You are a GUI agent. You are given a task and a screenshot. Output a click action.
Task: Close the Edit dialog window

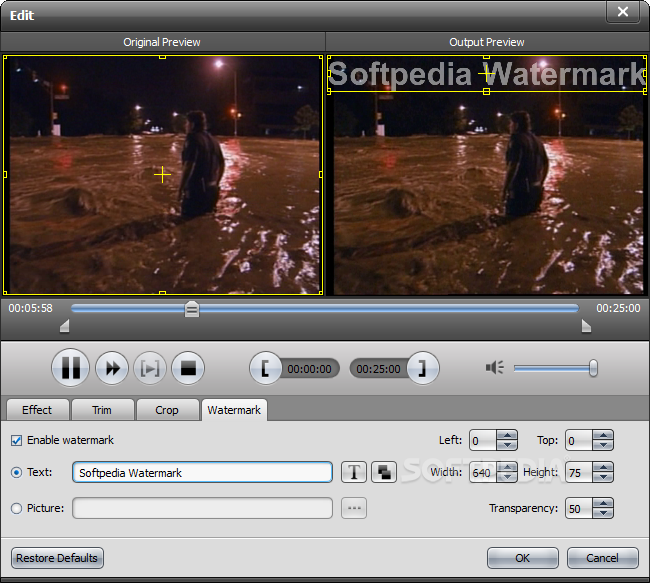(x=623, y=12)
